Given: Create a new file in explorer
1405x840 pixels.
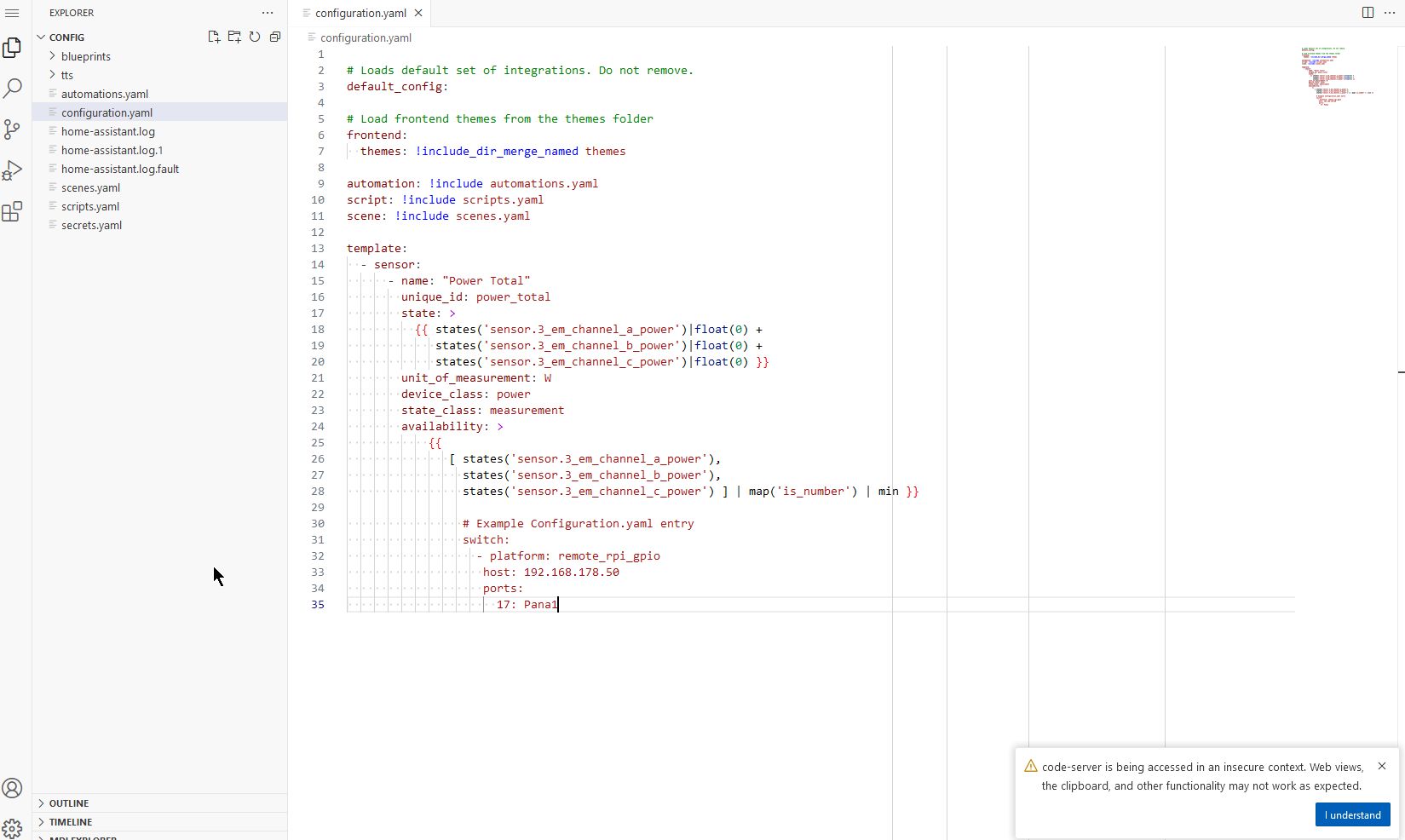Looking at the screenshot, I should pos(214,37).
